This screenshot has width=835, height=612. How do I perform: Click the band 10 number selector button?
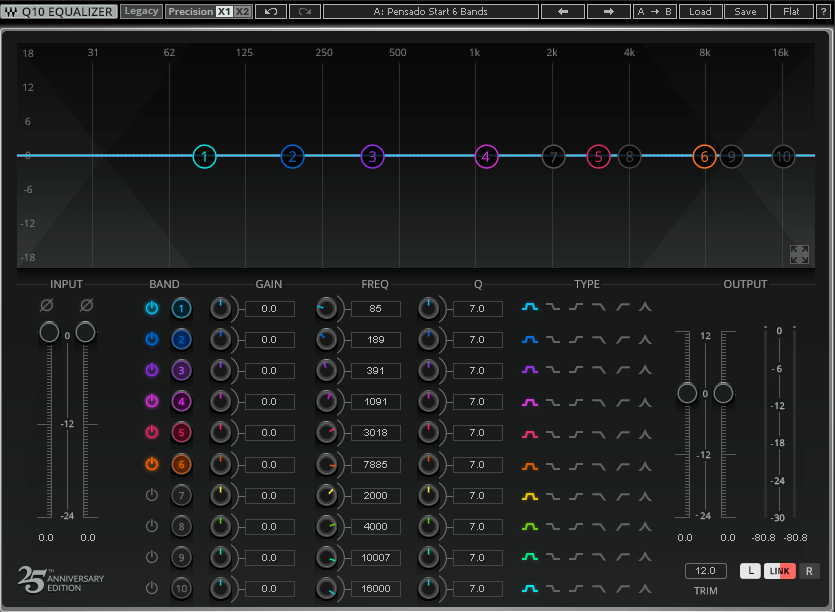click(181, 589)
